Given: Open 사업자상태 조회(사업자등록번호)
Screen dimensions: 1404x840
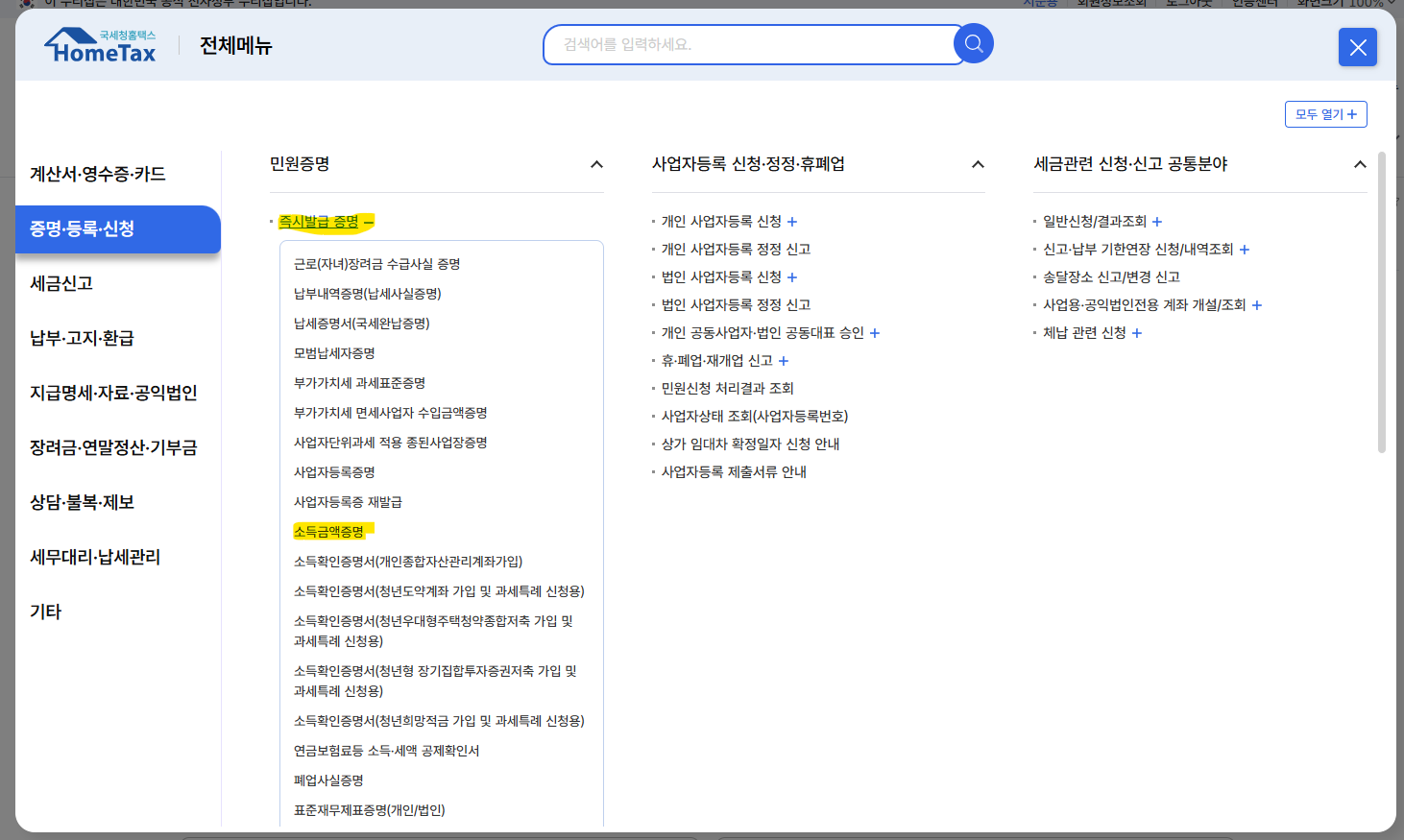Looking at the screenshot, I should [755, 417].
